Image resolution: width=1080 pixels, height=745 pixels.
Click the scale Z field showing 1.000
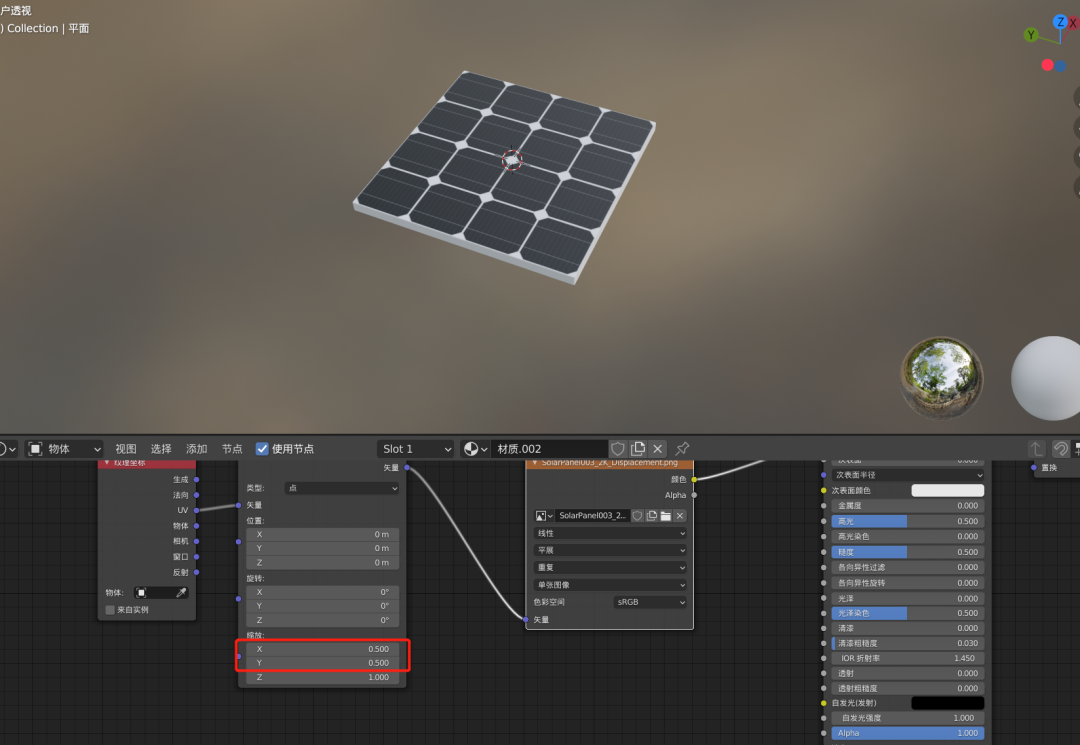[x=322, y=678]
